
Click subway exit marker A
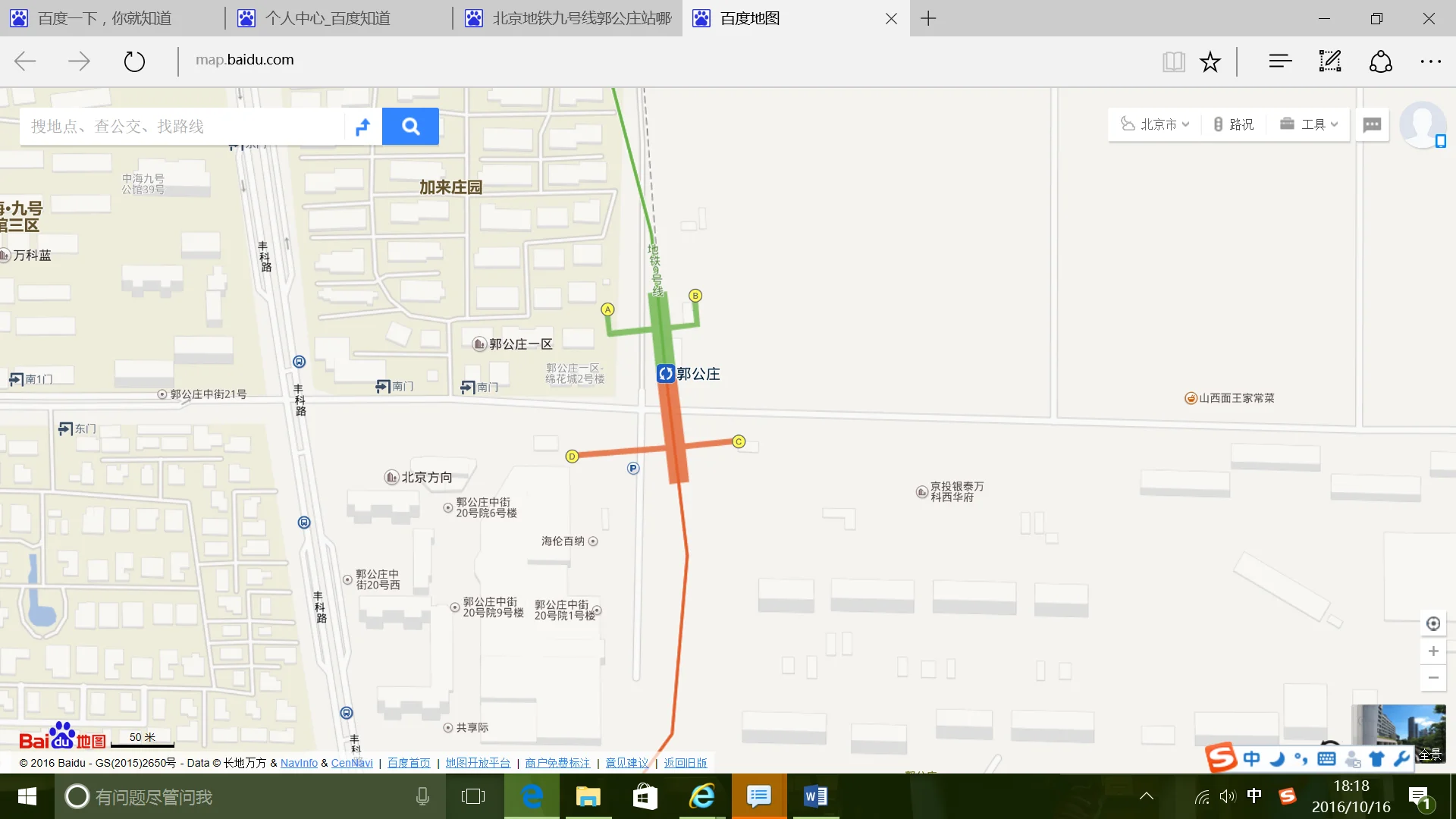click(x=607, y=309)
